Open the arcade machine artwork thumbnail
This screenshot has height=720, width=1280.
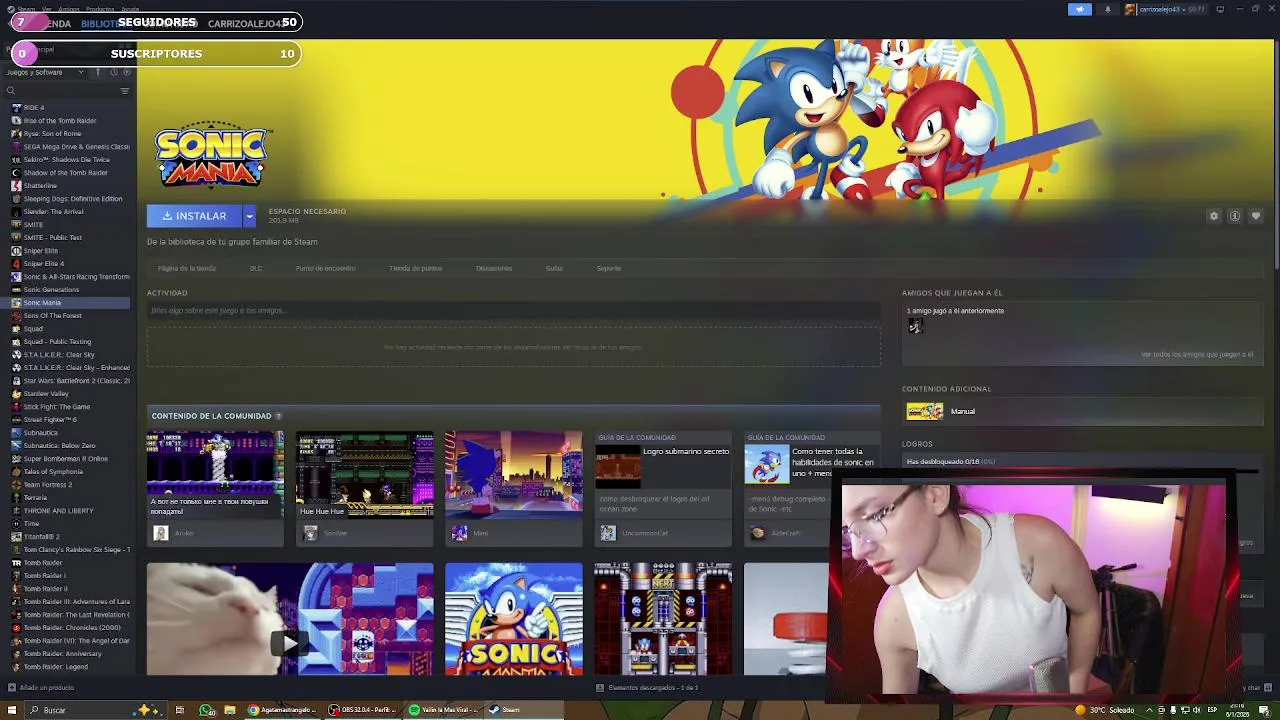tap(663, 619)
